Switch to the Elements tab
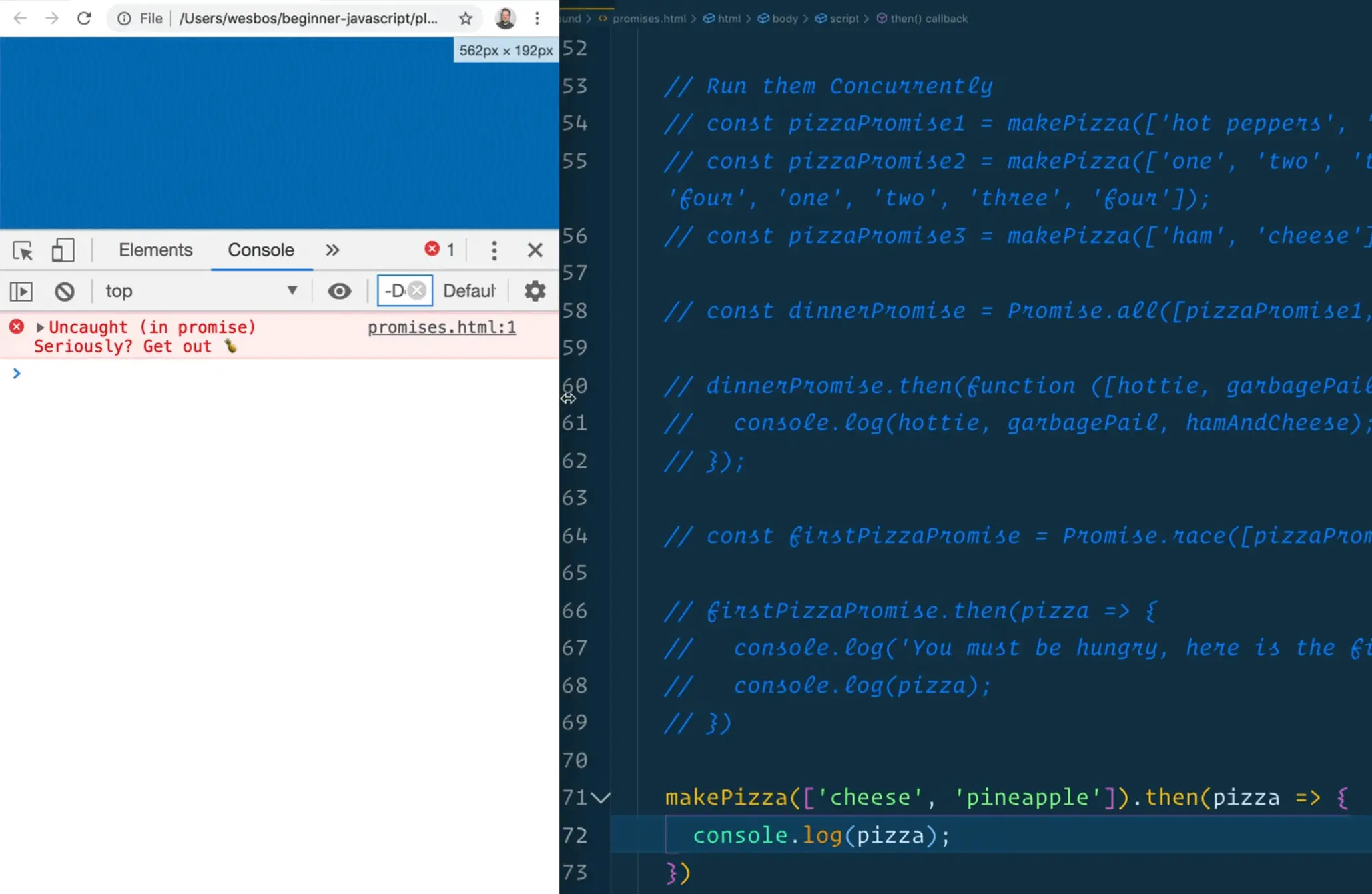1372x894 pixels. [x=155, y=250]
